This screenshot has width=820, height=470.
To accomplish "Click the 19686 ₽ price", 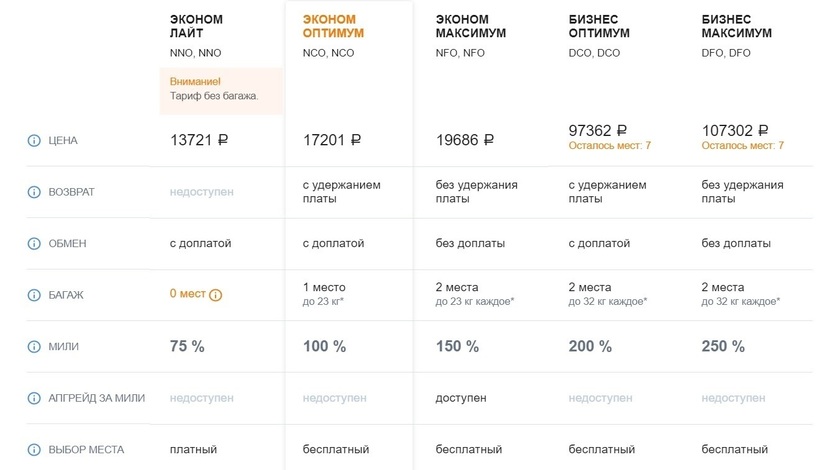I will point(465,141).
